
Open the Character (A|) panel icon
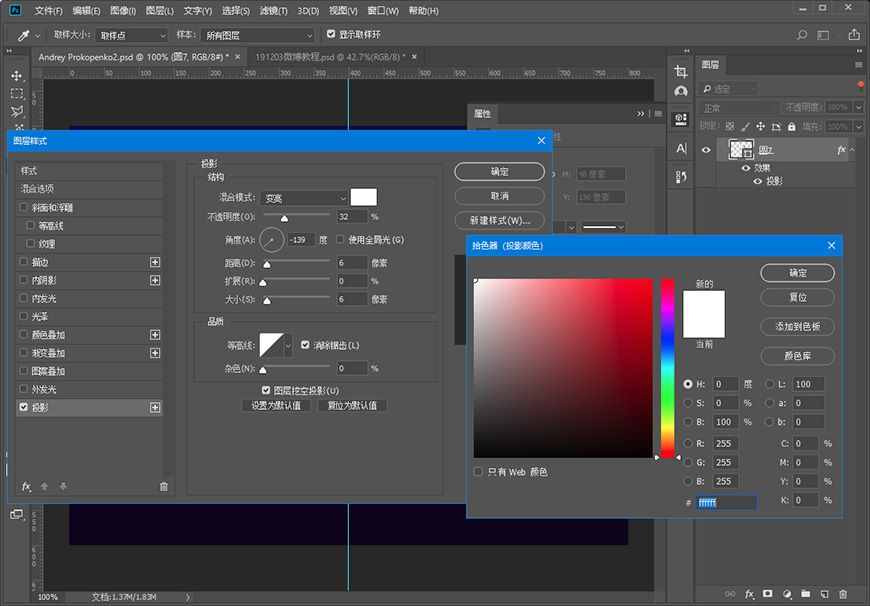(x=681, y=149)
